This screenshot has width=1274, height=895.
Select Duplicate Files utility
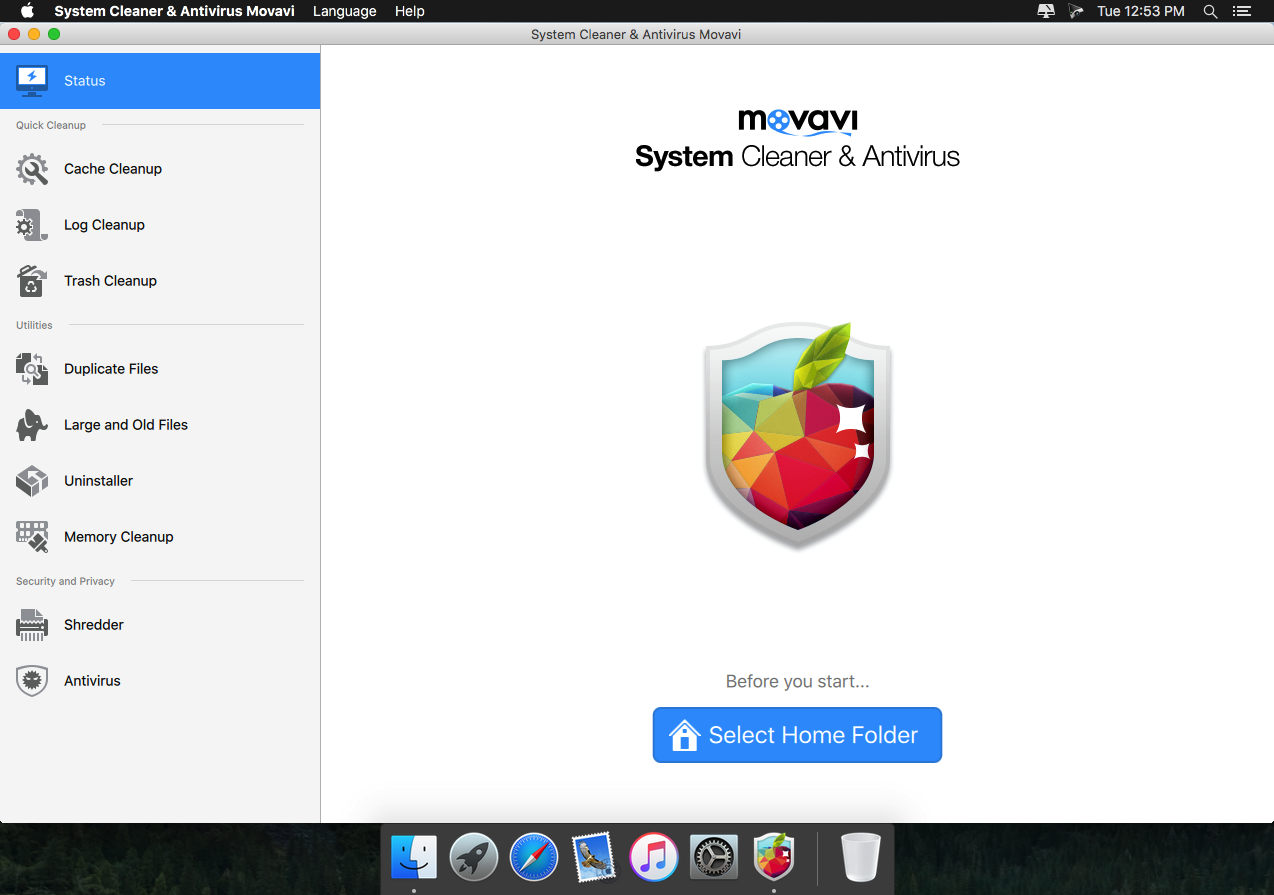pos(160,369)
